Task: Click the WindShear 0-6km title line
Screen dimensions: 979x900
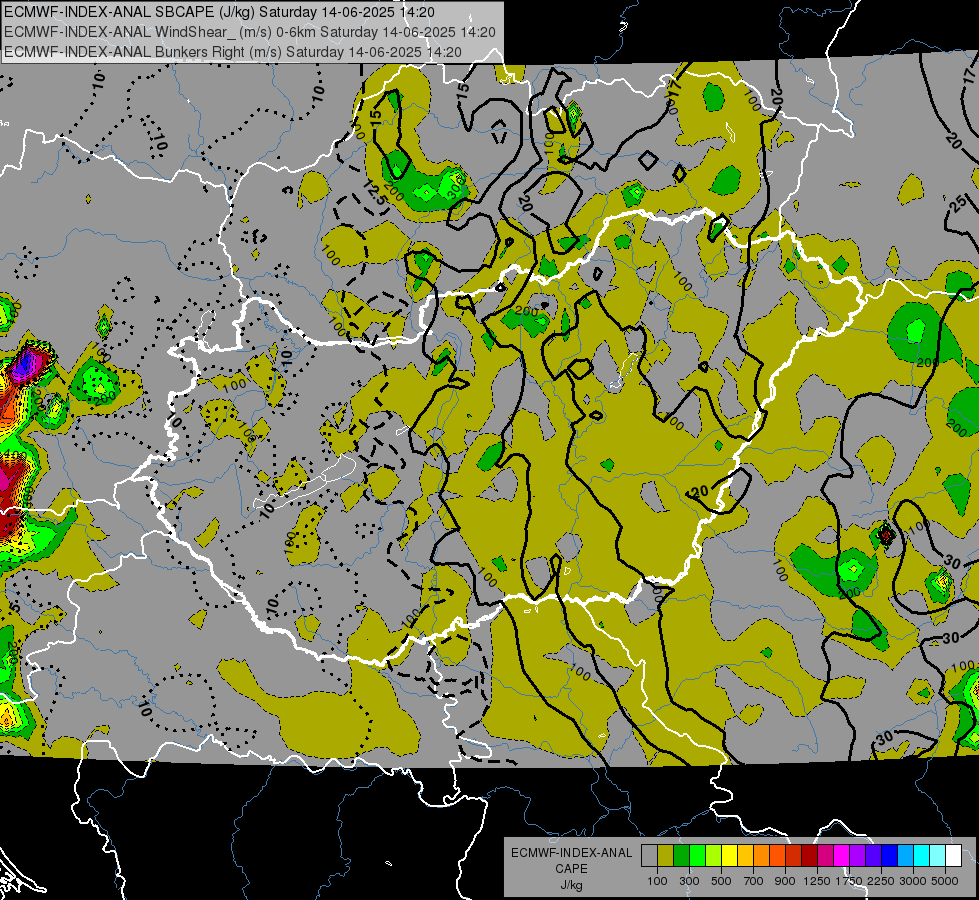Action: 250,32
